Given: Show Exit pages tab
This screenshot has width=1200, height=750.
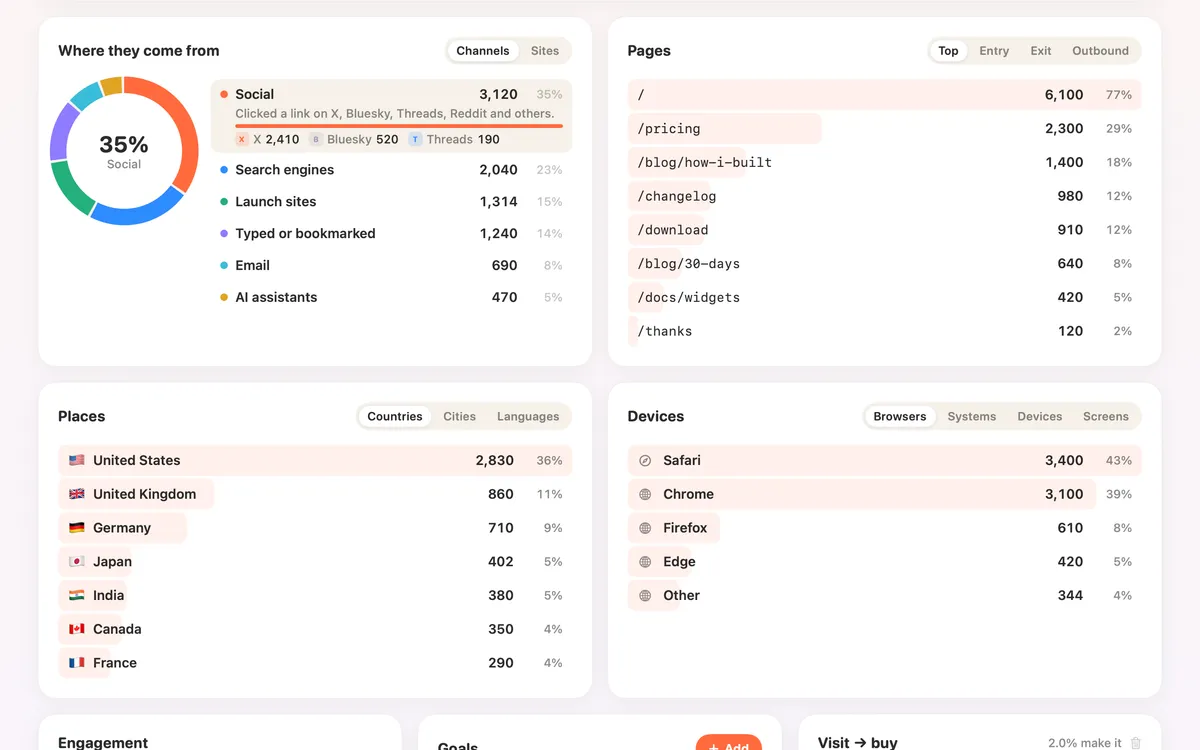Looking at the screenshot, I should (x=1041, y=51).
